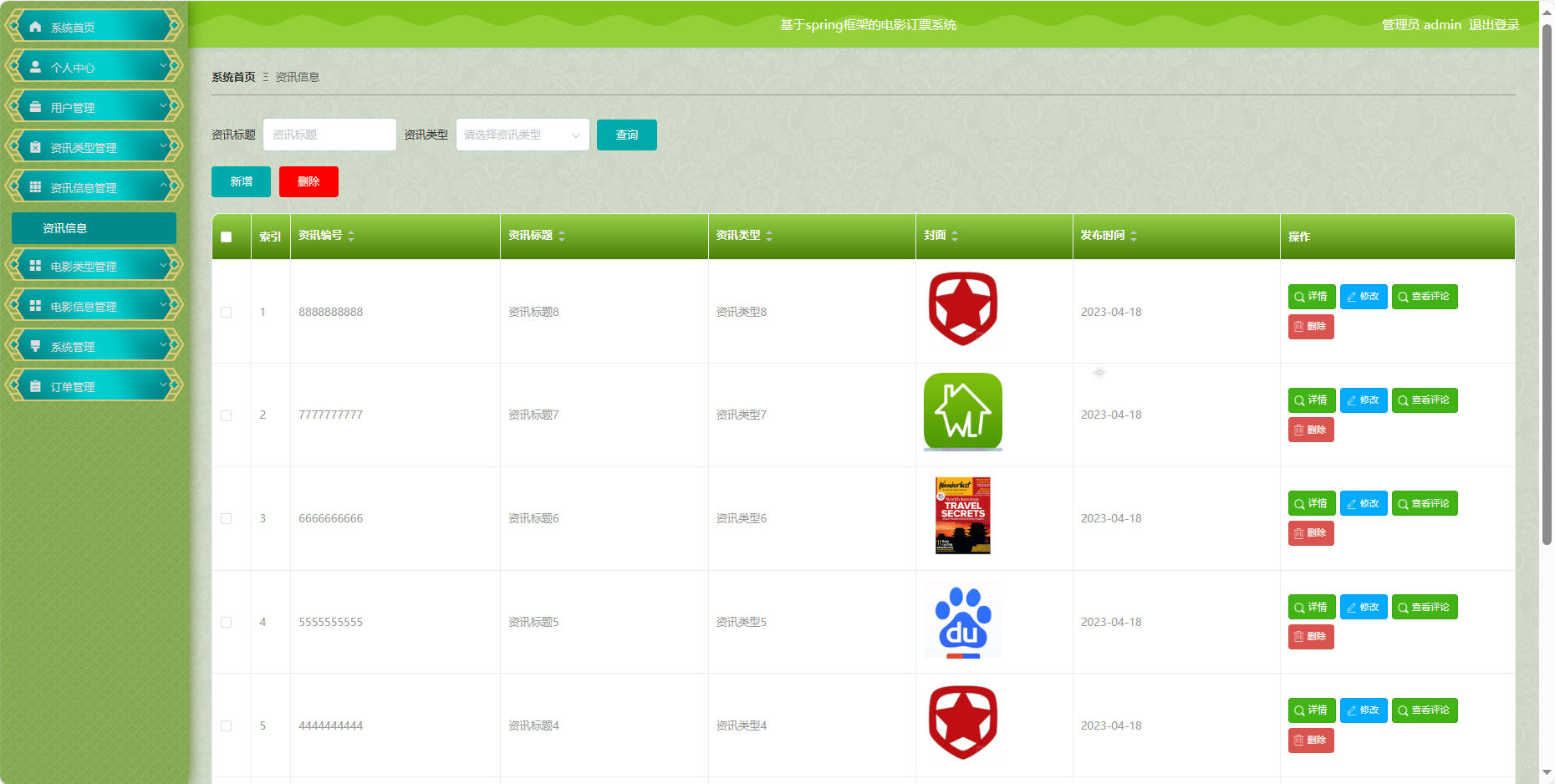
Task: Click 查看评论 for row 7777777777
Action: click(1425, 400)
